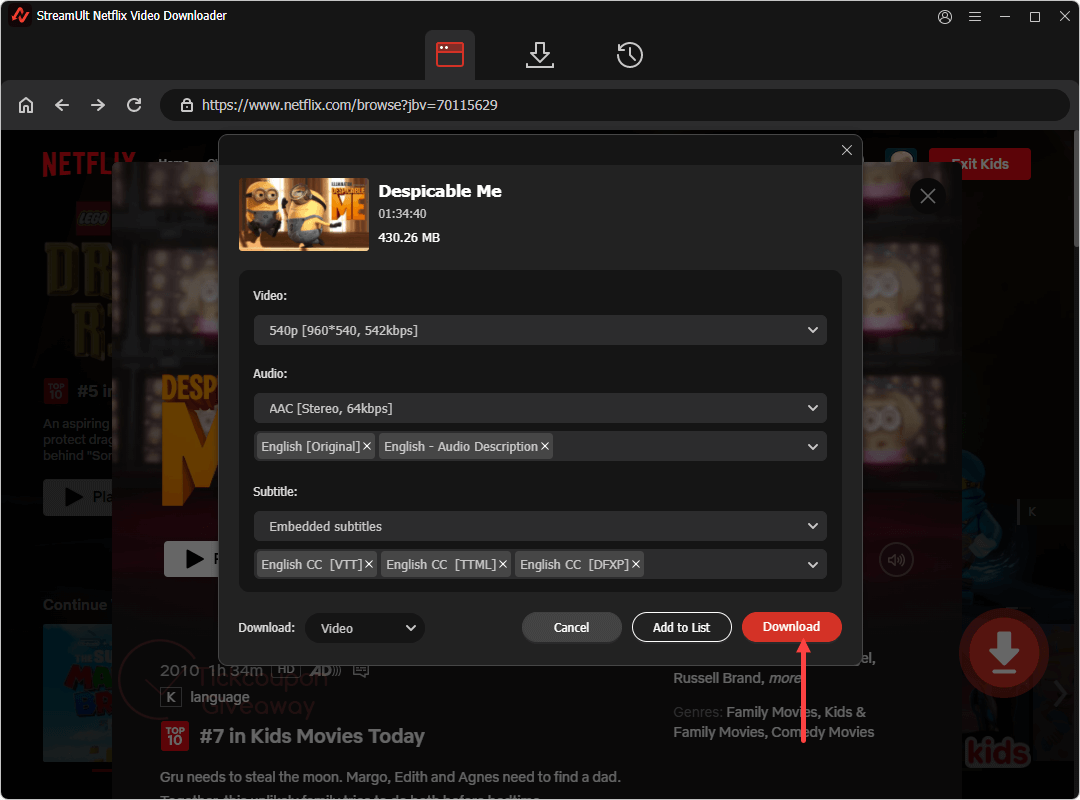Viewport: 1080px width, 800px height.
Task: Reload the current Netflix page
Action: pyautogui.click(x=134, y=105)
